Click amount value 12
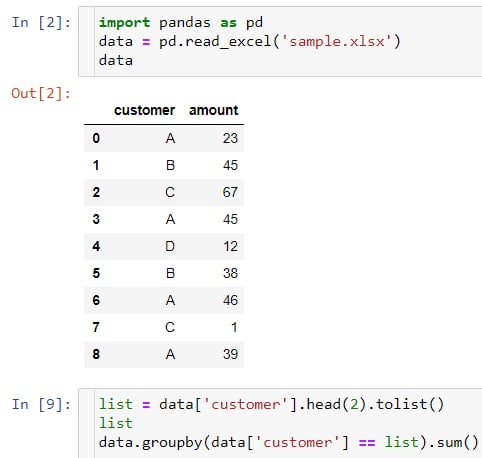The image size is (482, 458). 230,246
